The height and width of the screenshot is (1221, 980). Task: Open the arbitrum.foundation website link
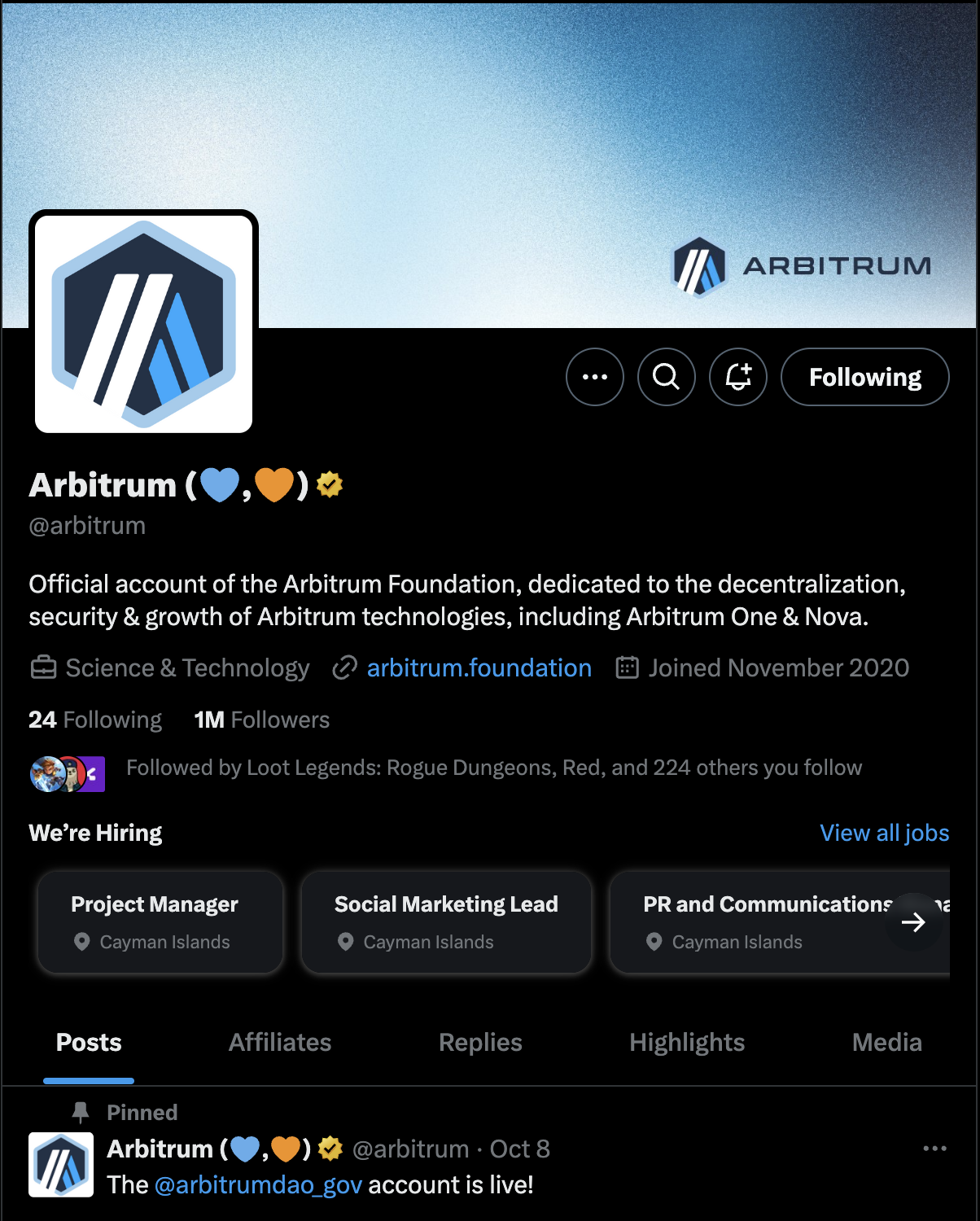click(x=479, y=668)
